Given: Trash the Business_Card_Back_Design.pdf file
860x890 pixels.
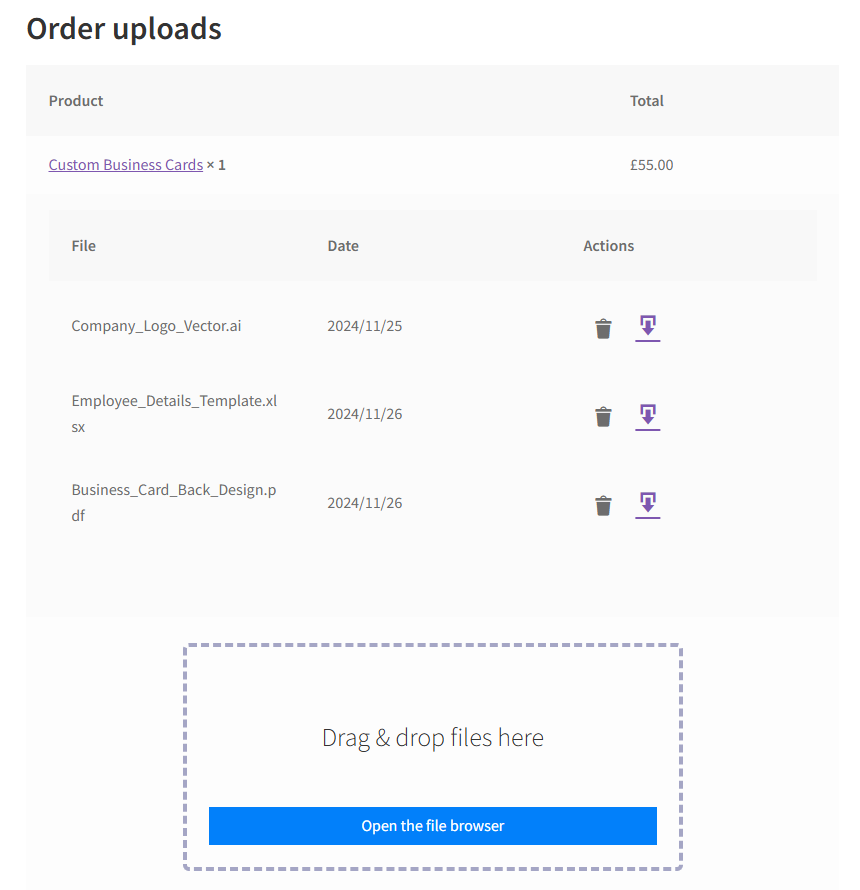Looking at the screenshot, I should 603,505.
